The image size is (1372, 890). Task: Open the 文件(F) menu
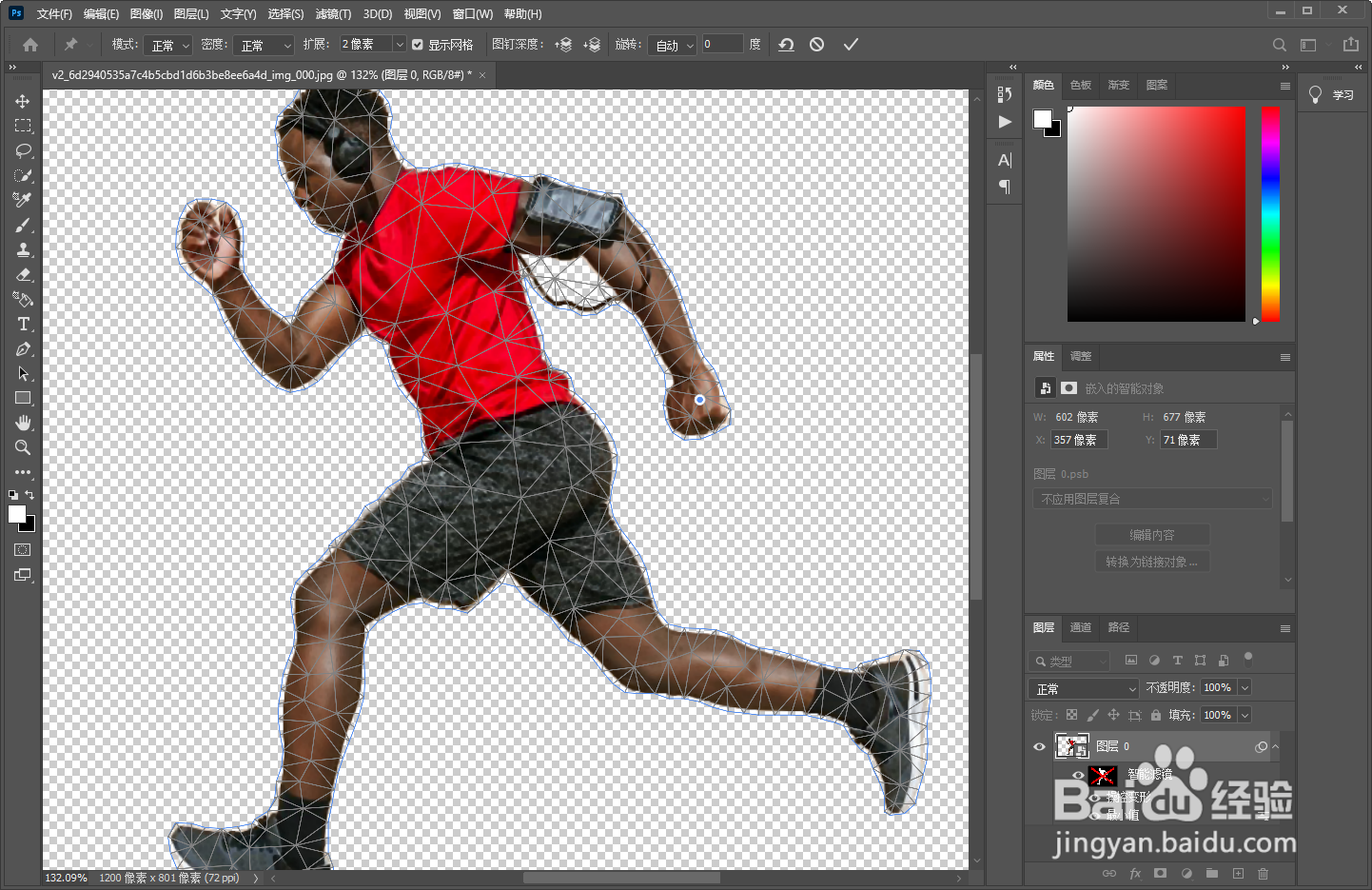[54, 14]
